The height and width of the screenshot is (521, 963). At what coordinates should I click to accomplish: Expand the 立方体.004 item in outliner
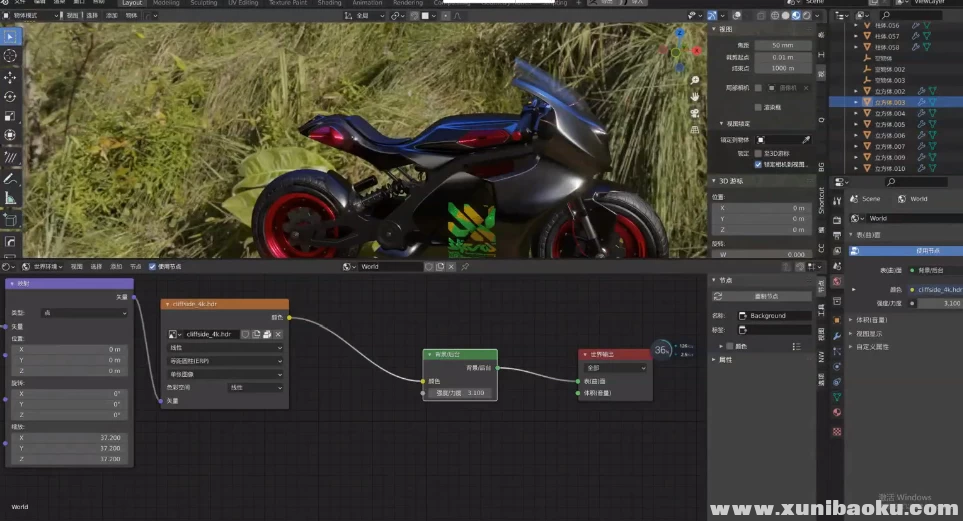click(x=856, y=113)
